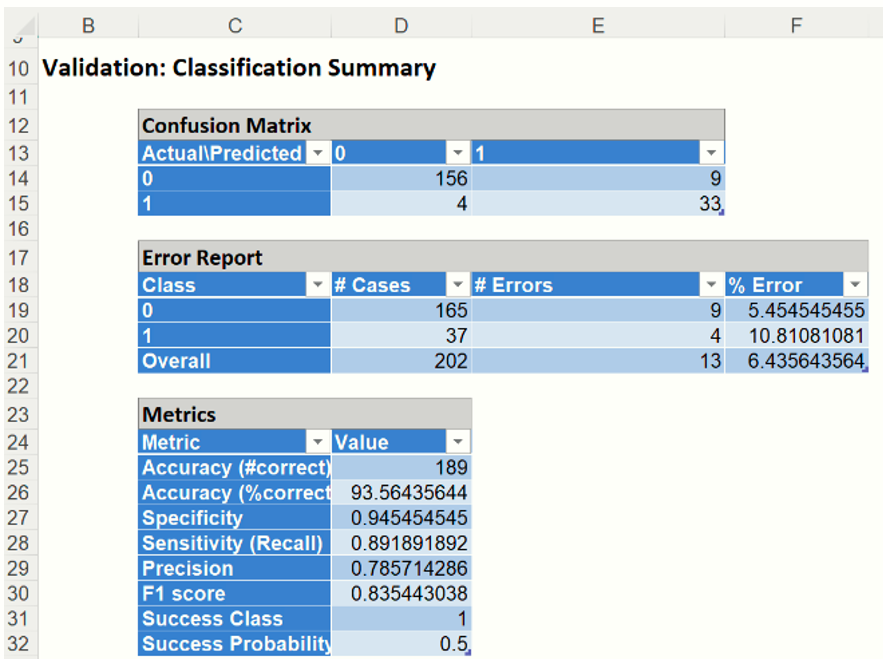Expand the # Cases filter arrow
This screenshot has width=883, height=659.
pos(458,285)
